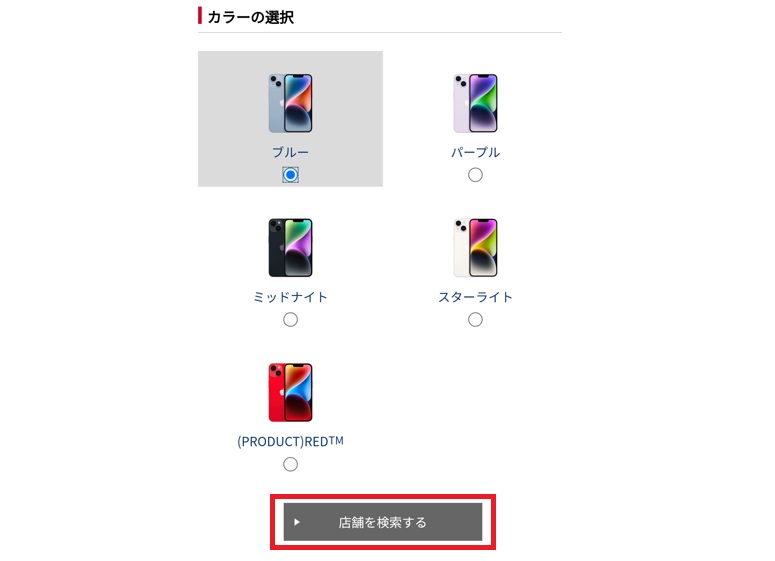Click the スターライト color label
Screen dimensions: 775x561
[475, 297]
